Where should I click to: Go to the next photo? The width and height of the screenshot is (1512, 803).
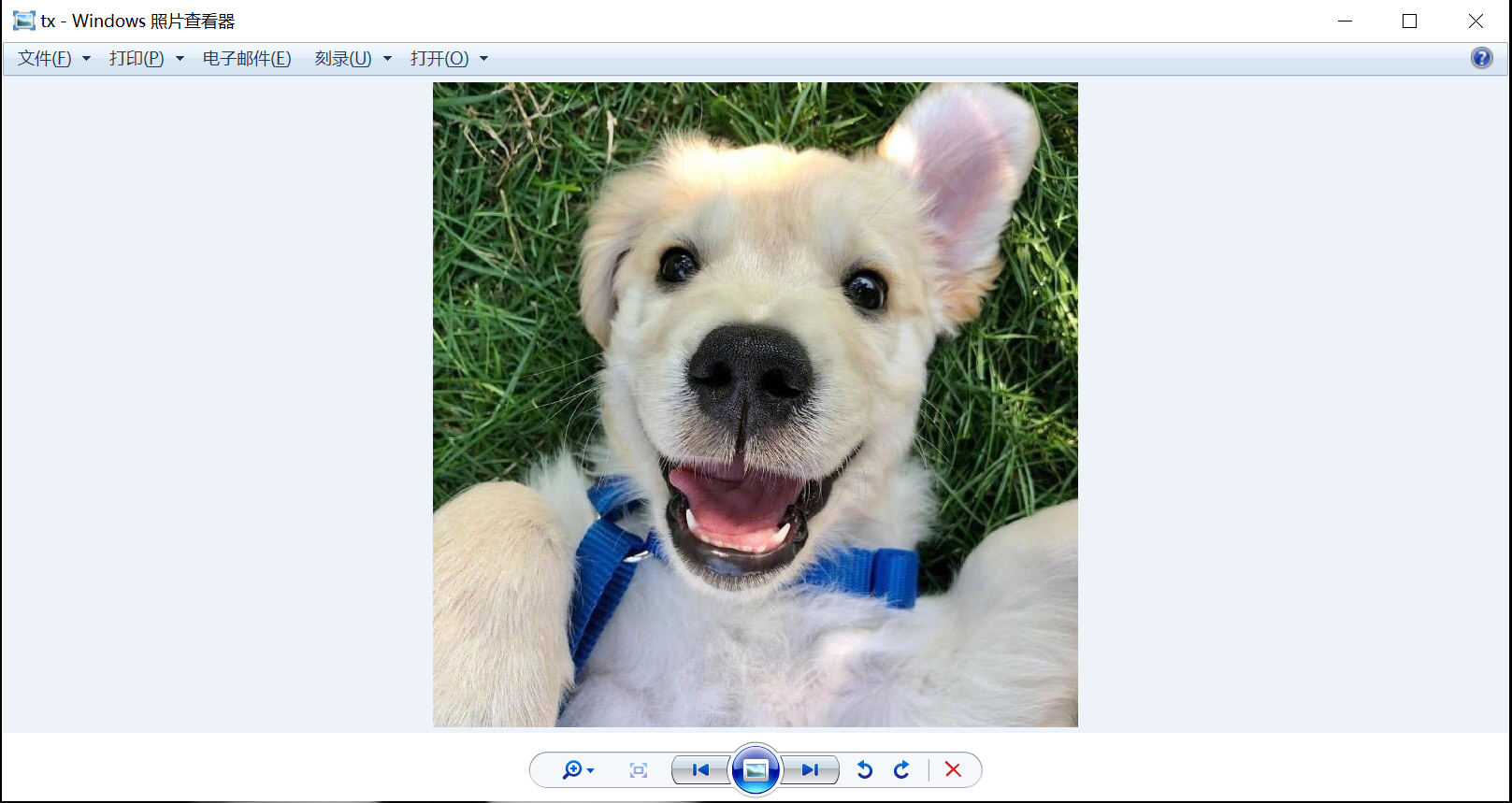point(810,770)
